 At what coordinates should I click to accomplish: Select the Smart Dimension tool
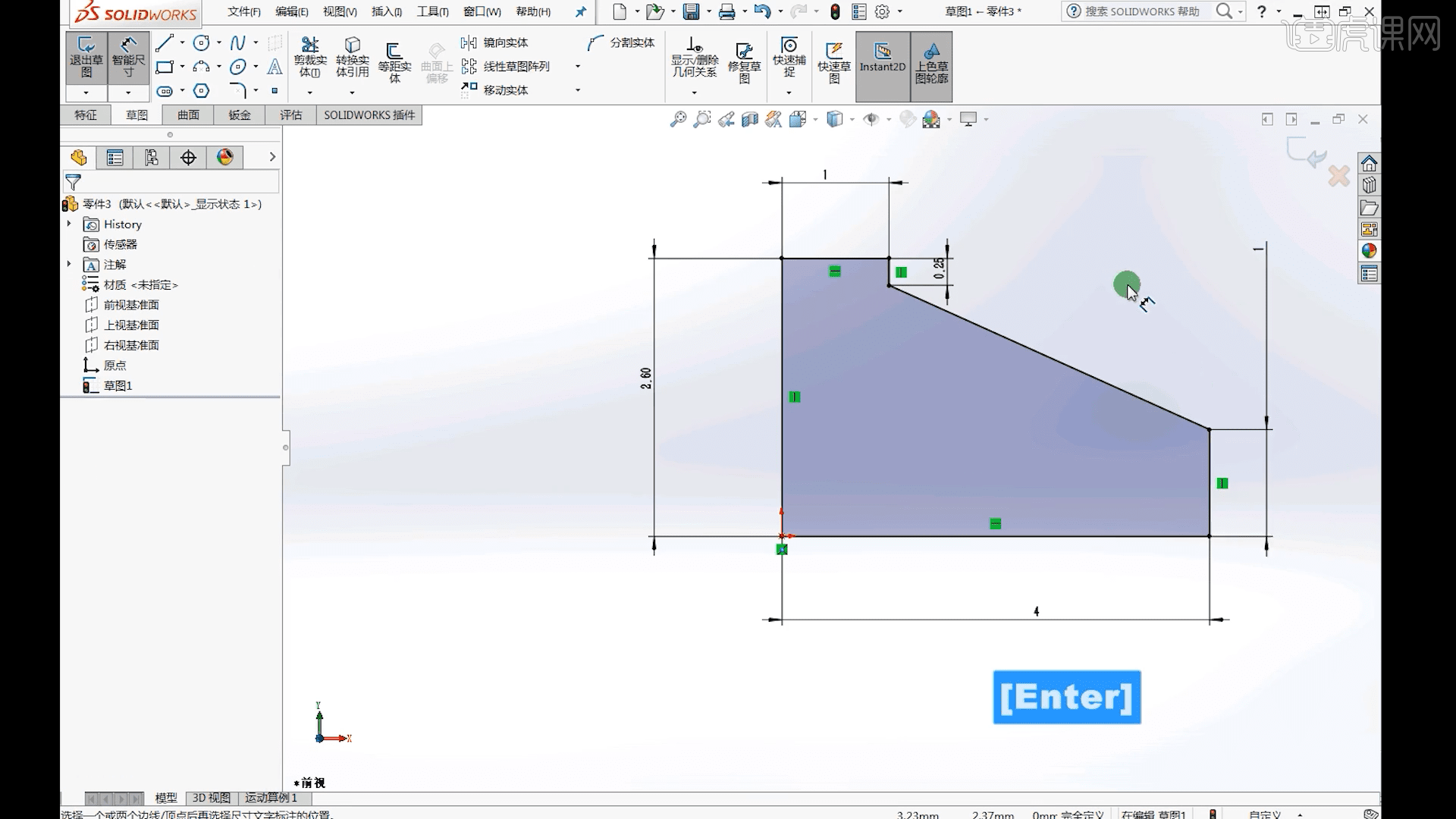(x=127, y=57)
